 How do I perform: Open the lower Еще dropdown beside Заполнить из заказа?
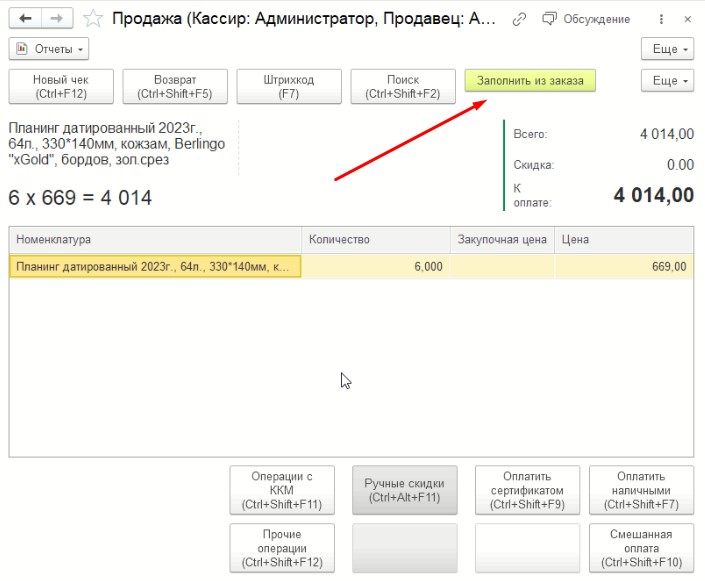[x=667, y=80]
